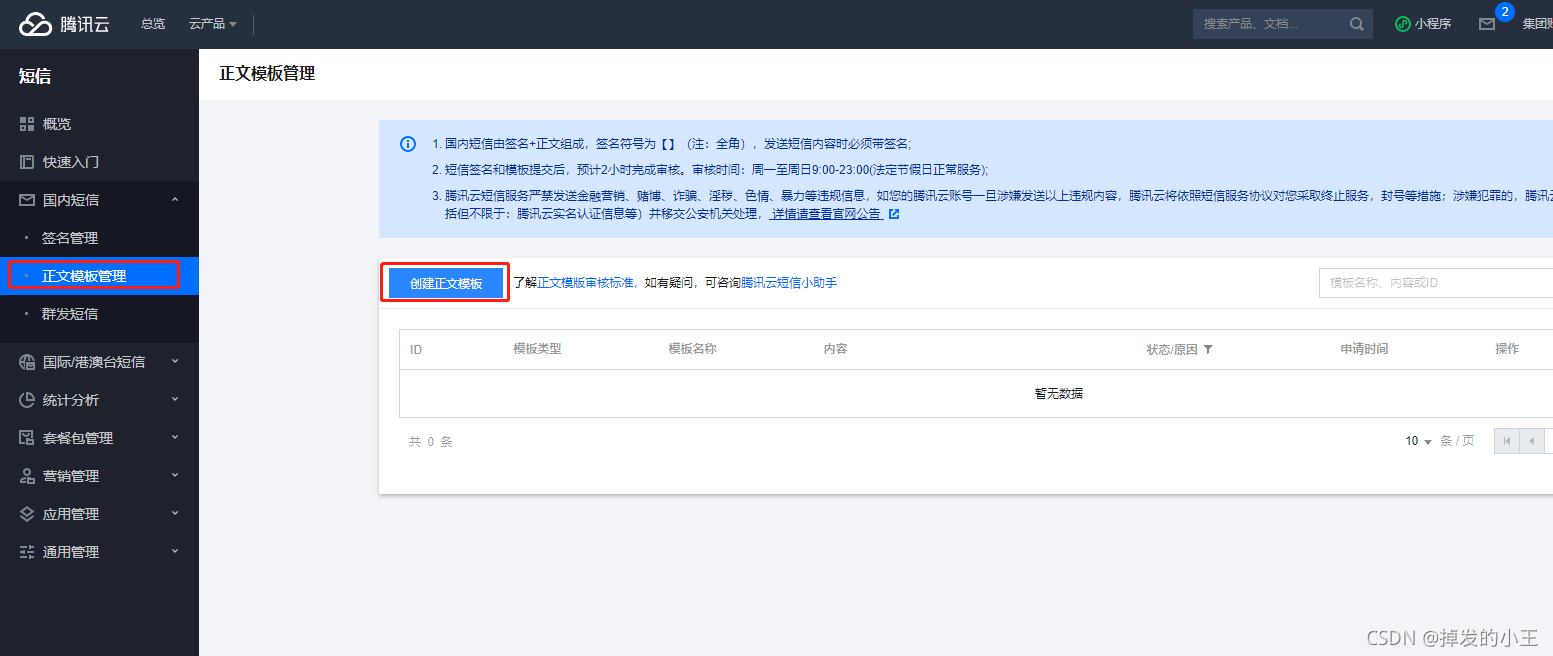Open 总览 in top navigation
Screen dimensions: 1553x656
(153, 24)
